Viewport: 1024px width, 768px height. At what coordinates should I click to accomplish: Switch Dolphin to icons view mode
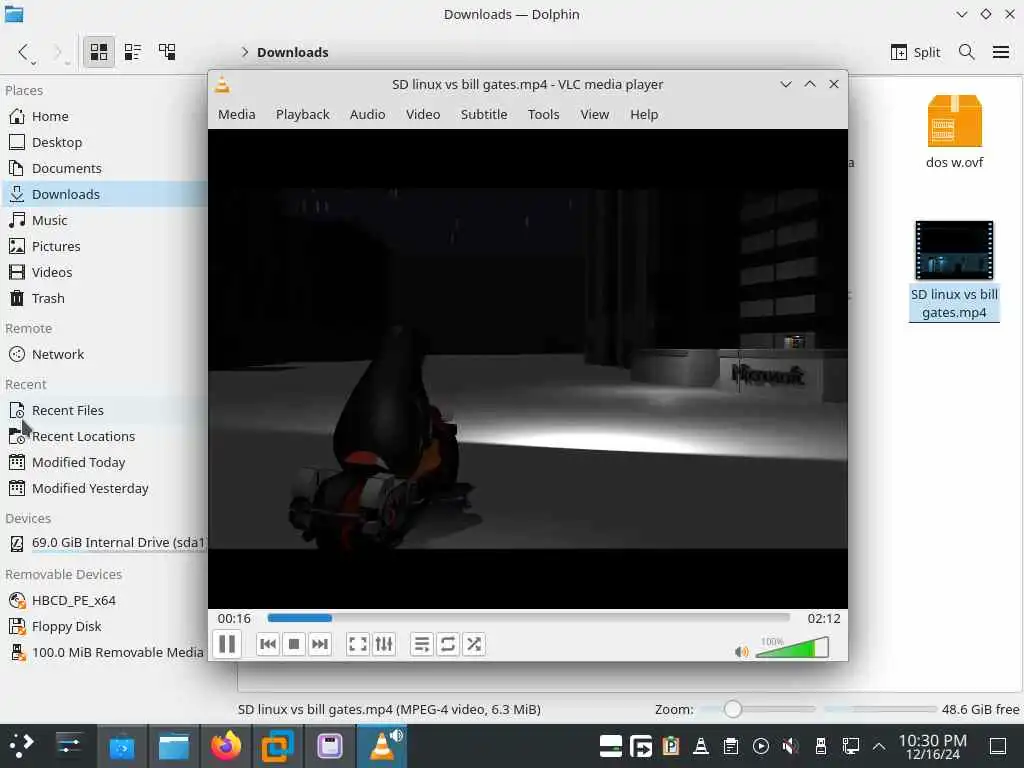(x=99, y=52)
